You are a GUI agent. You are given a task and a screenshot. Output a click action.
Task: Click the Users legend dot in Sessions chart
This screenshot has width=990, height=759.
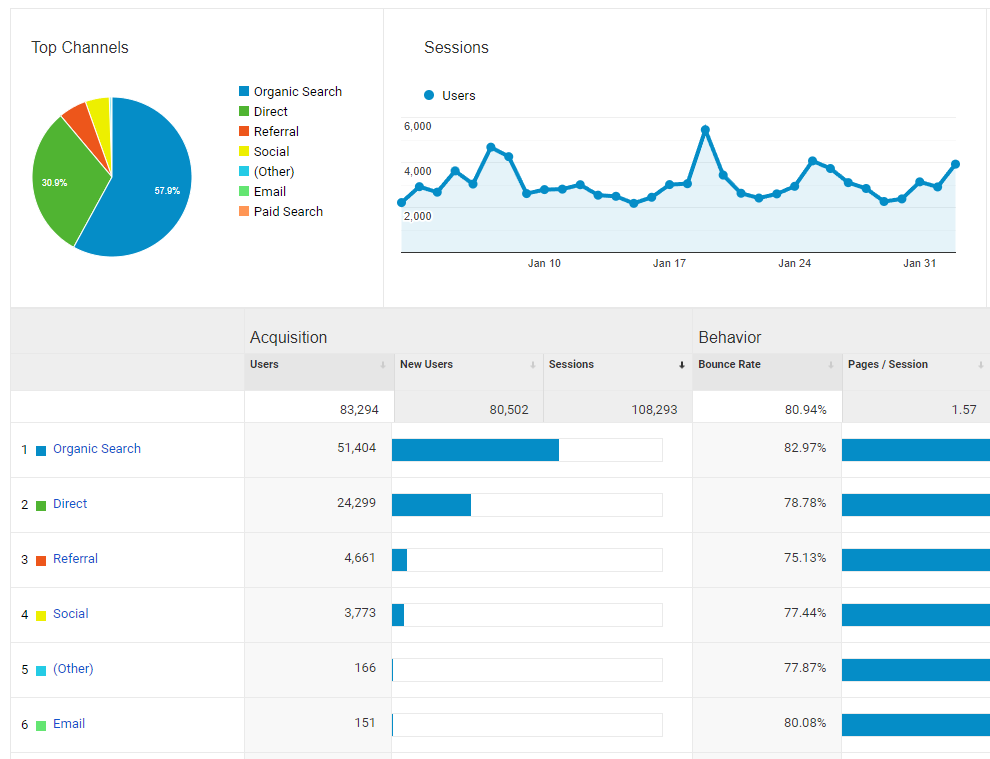coord(429,96)
